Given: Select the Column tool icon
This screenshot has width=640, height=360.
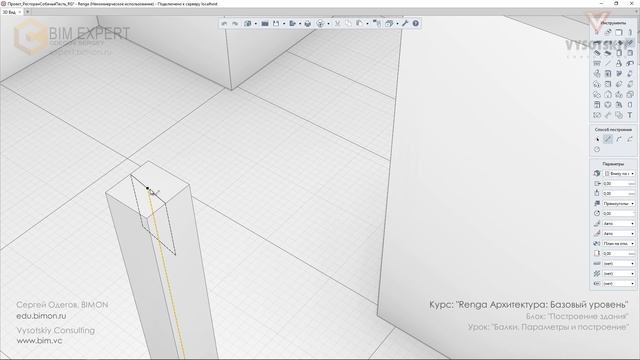Looking at the screenshot, I should point(630,32).
